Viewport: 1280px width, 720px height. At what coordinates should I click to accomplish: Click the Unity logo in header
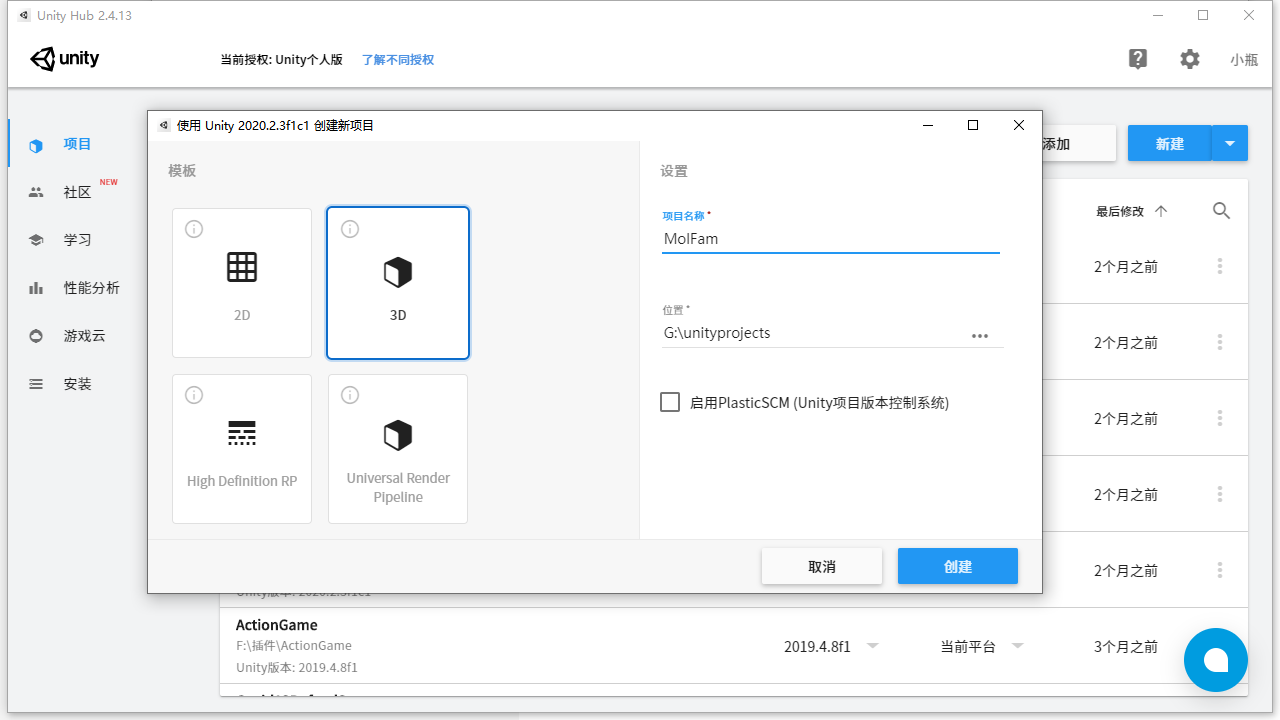(65, 59)
